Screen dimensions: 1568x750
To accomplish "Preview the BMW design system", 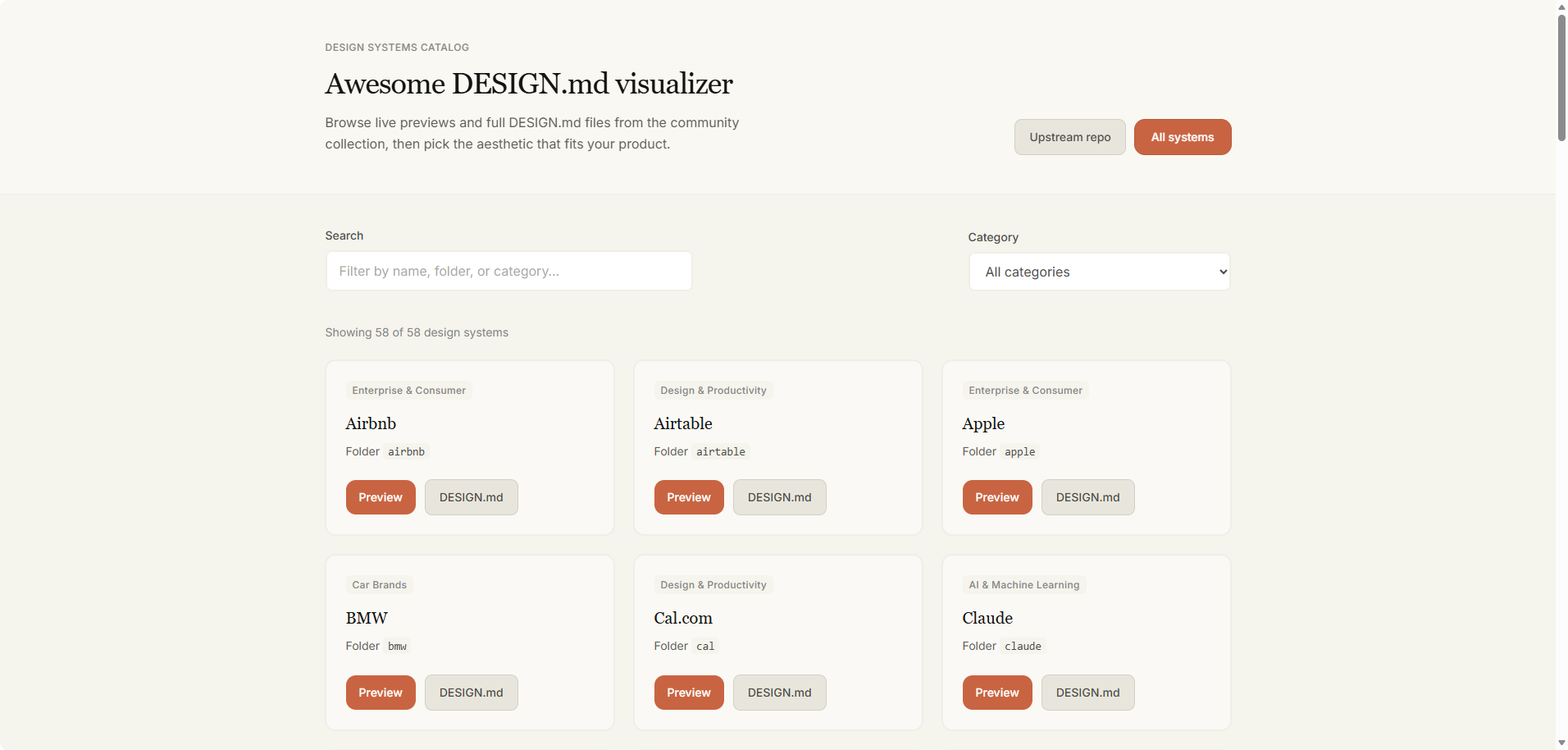I will [x=380, y=692].
